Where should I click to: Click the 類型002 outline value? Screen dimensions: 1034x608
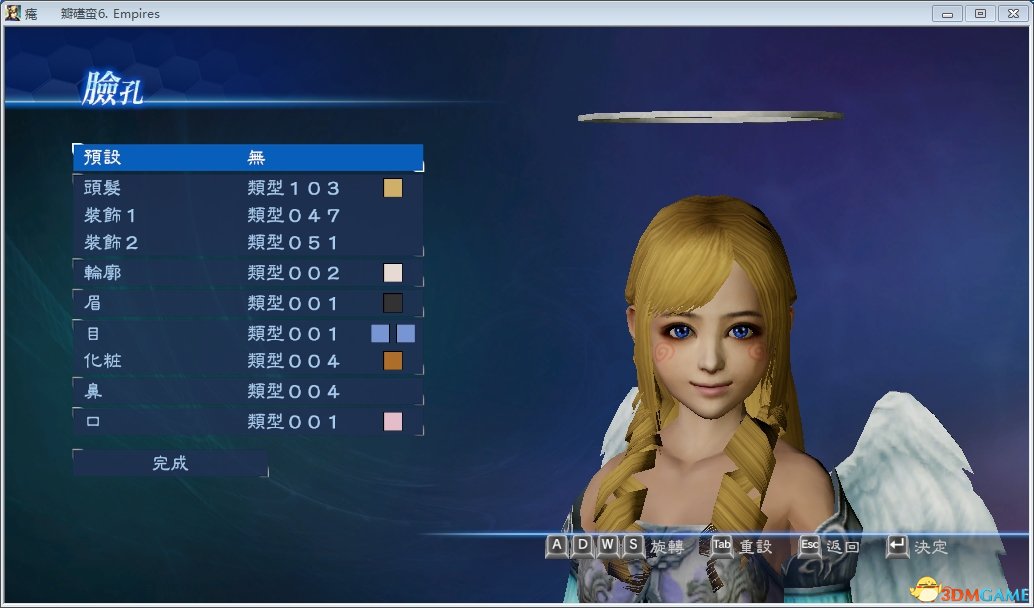pos(293,272)
